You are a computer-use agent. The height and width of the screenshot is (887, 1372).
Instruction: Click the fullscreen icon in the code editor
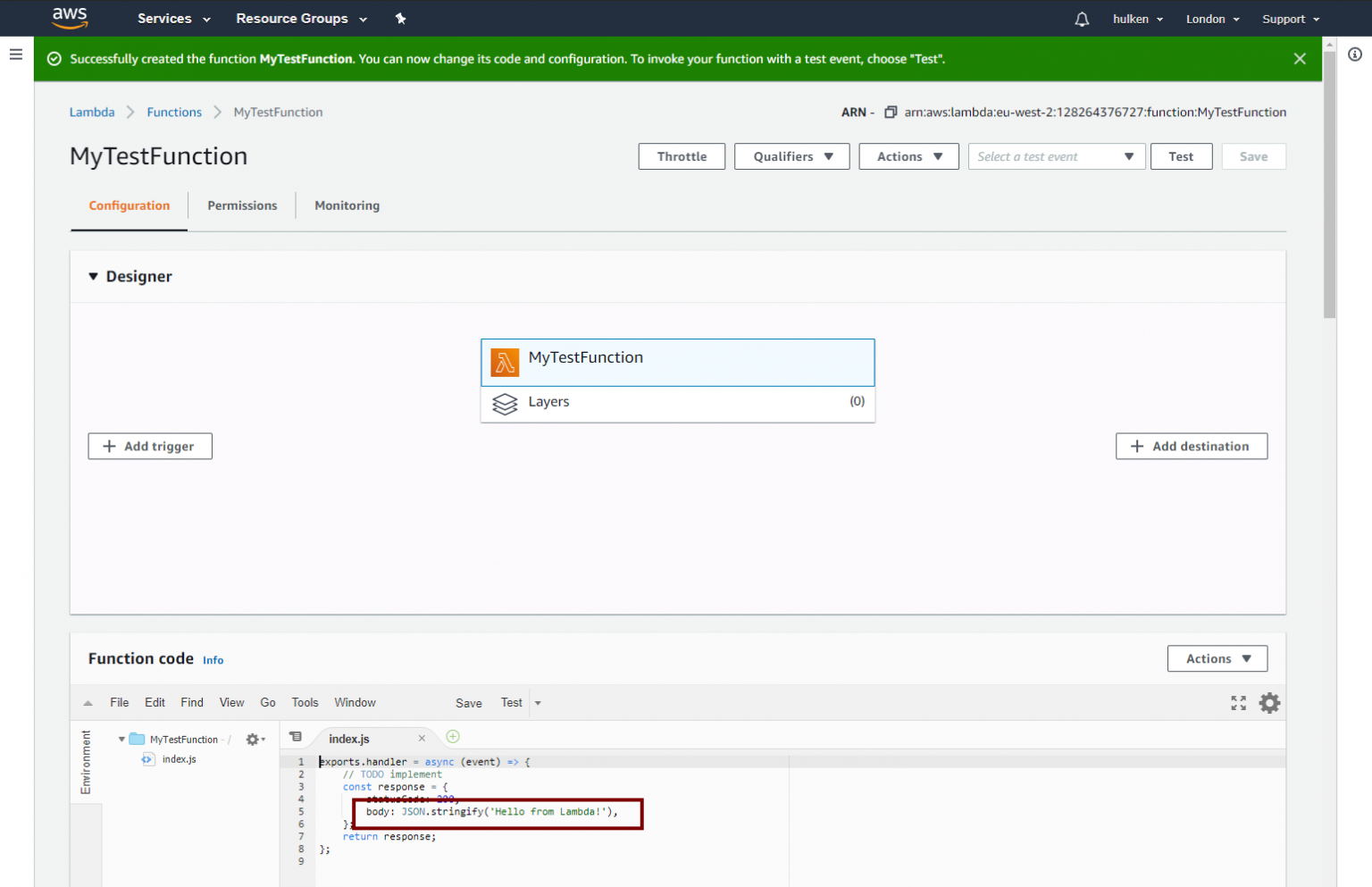pyautogui.click(x=1238, y=703)
